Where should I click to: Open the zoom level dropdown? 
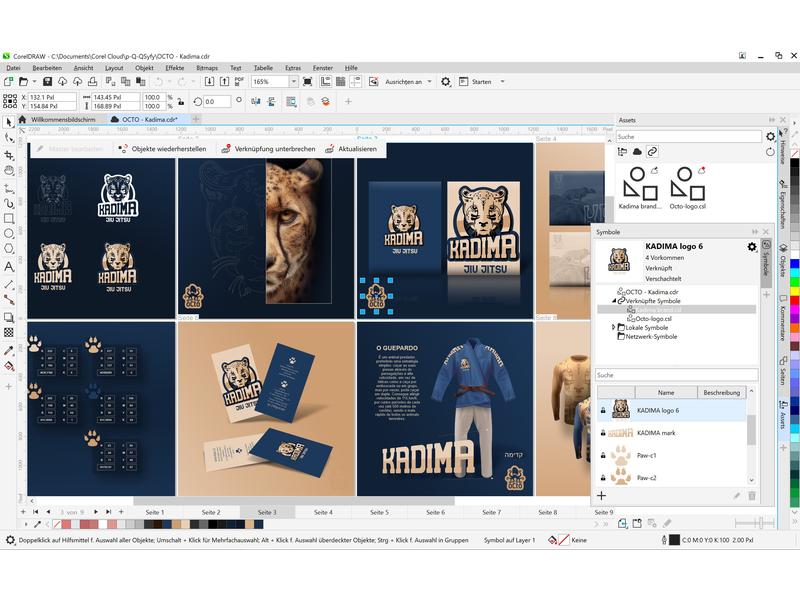coord(293,82)
